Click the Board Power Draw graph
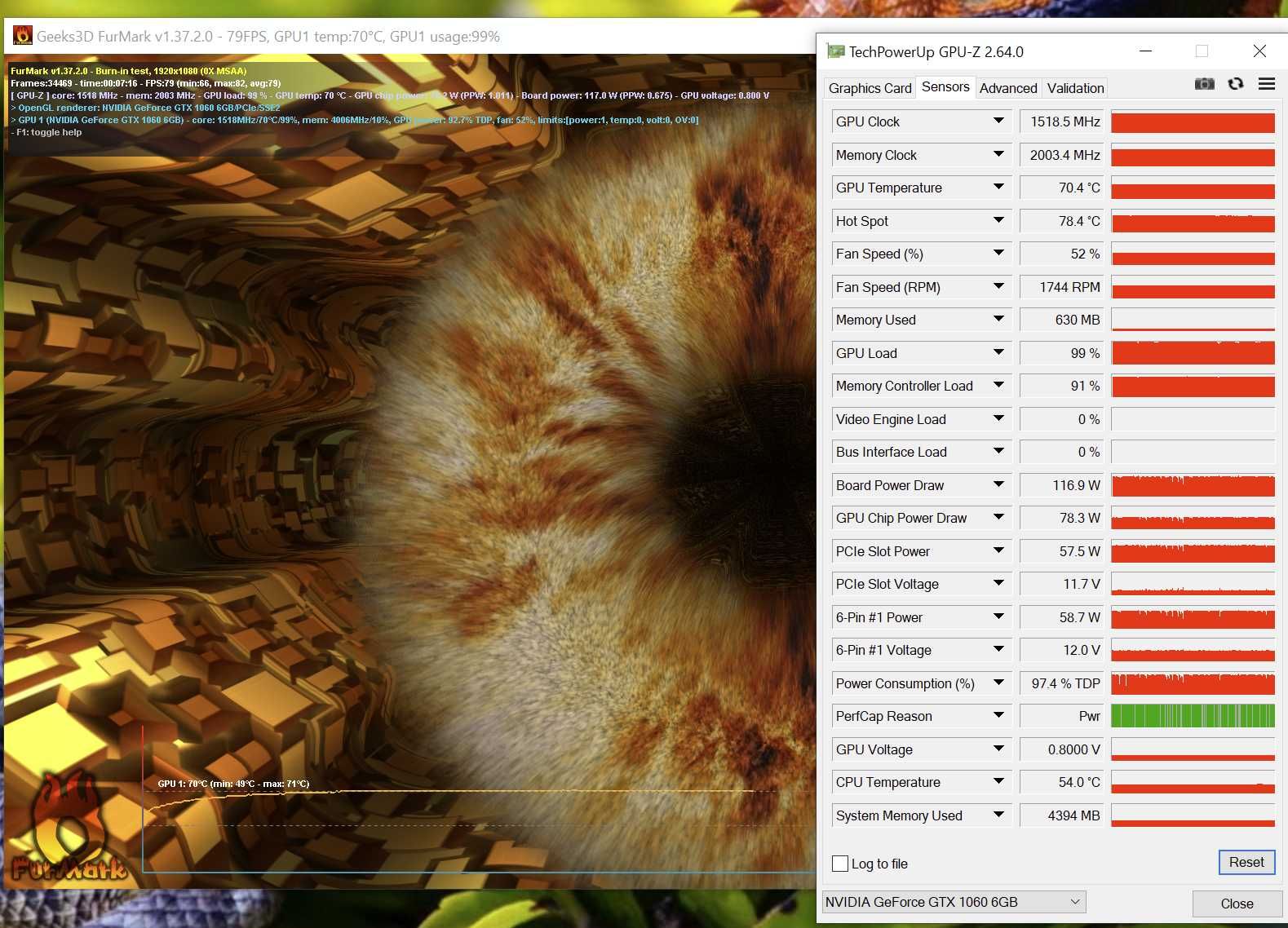Viewport: 1288px width, 928px height. pos(1193,485)
